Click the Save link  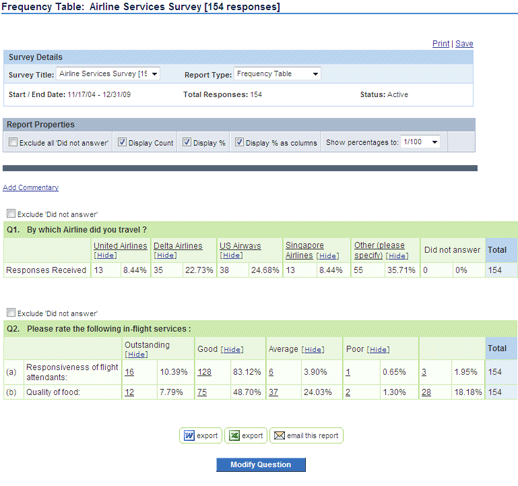click(x=464, y=43)
